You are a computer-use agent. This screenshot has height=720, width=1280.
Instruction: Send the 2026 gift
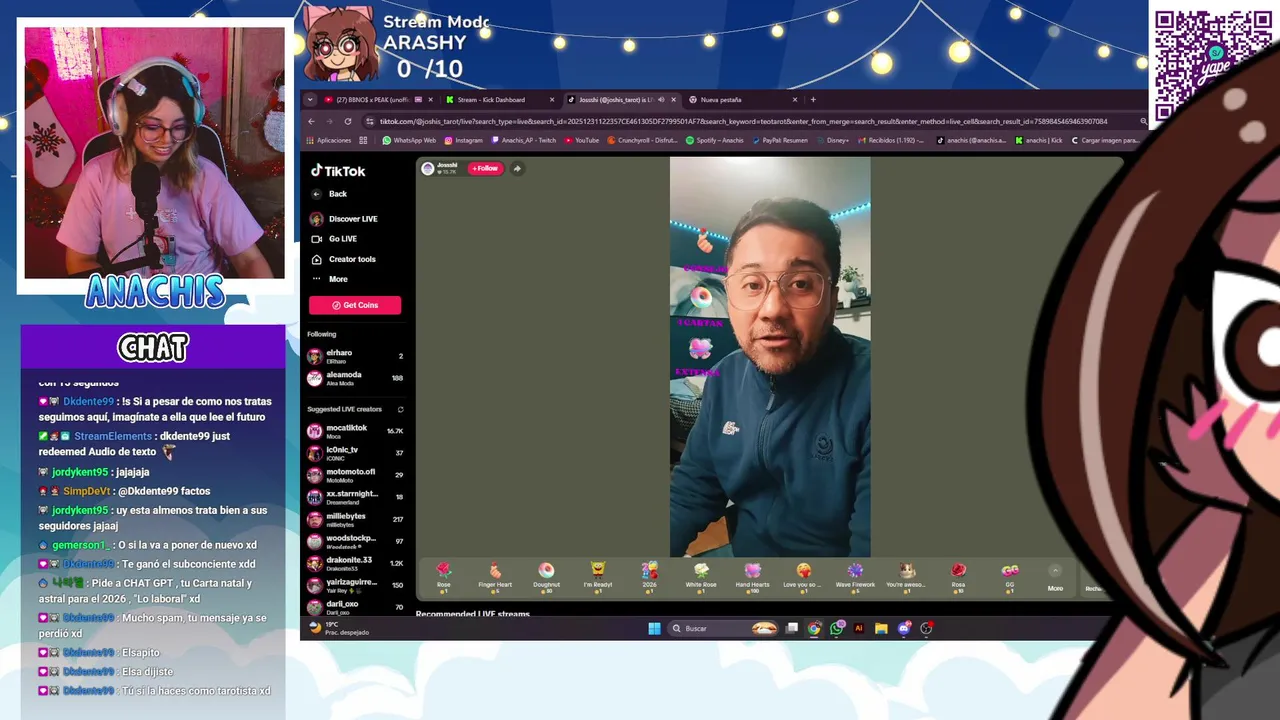pyautogui.click(x=649, y=577)
